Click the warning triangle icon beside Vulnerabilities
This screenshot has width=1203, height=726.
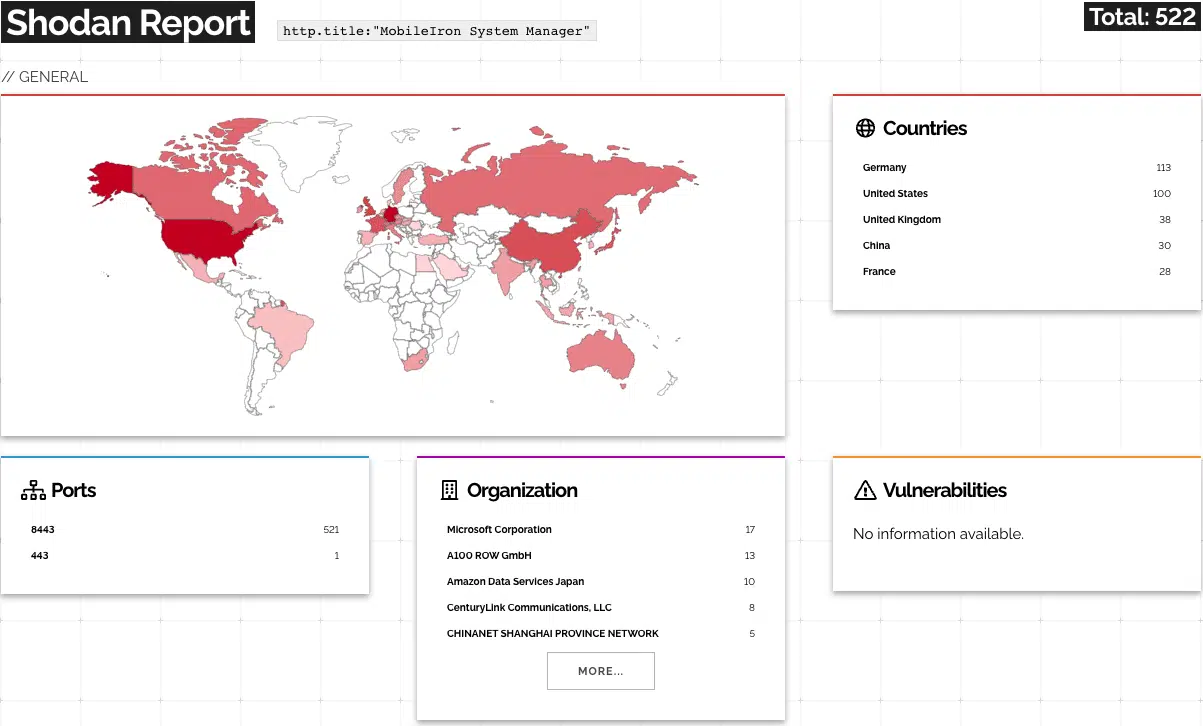pos(865,490)
